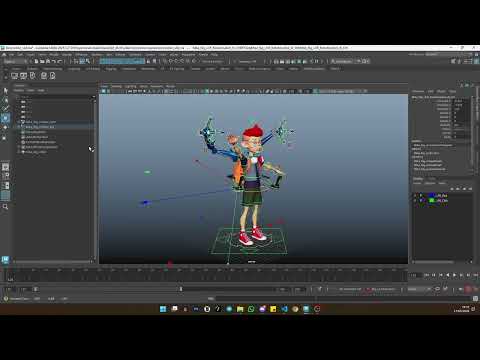Viewport: 480px width, 360px height.
Task: Switch to four-pane viewport layout
Action: [x=5, y=176]
